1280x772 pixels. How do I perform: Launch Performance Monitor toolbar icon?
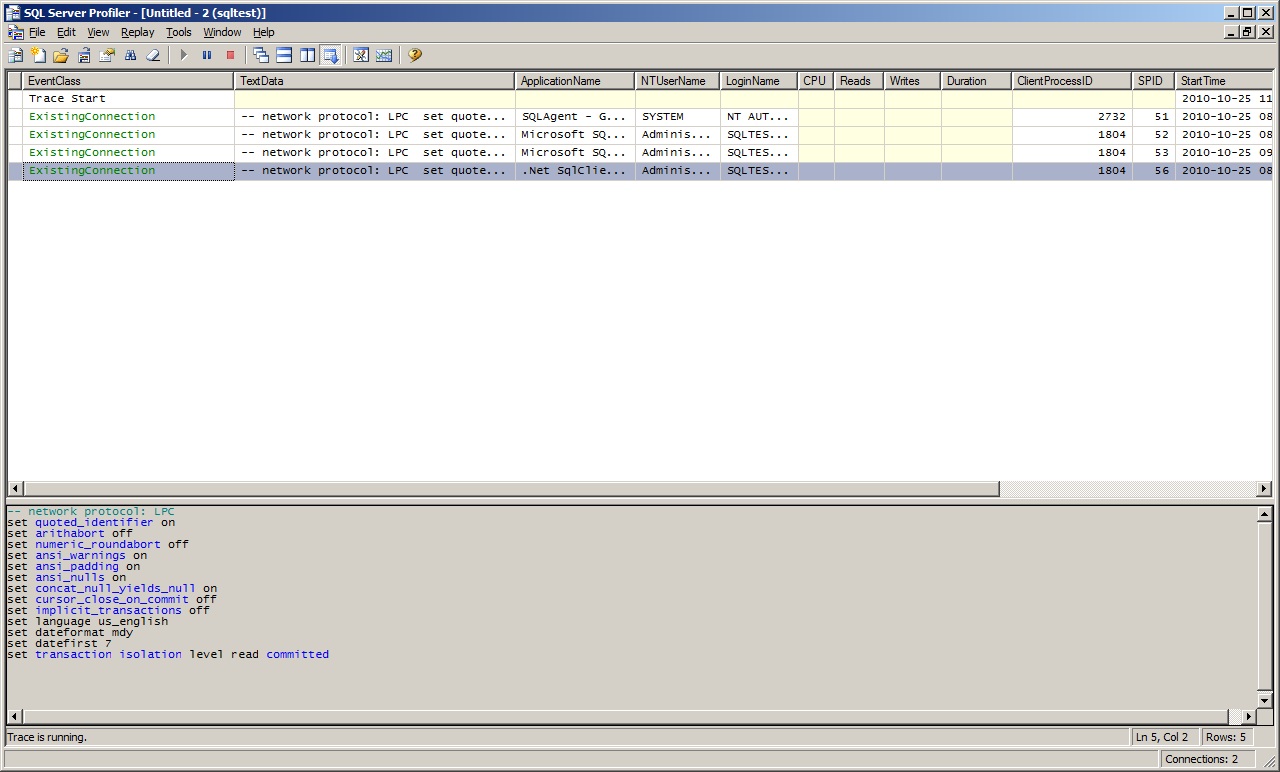384,55
